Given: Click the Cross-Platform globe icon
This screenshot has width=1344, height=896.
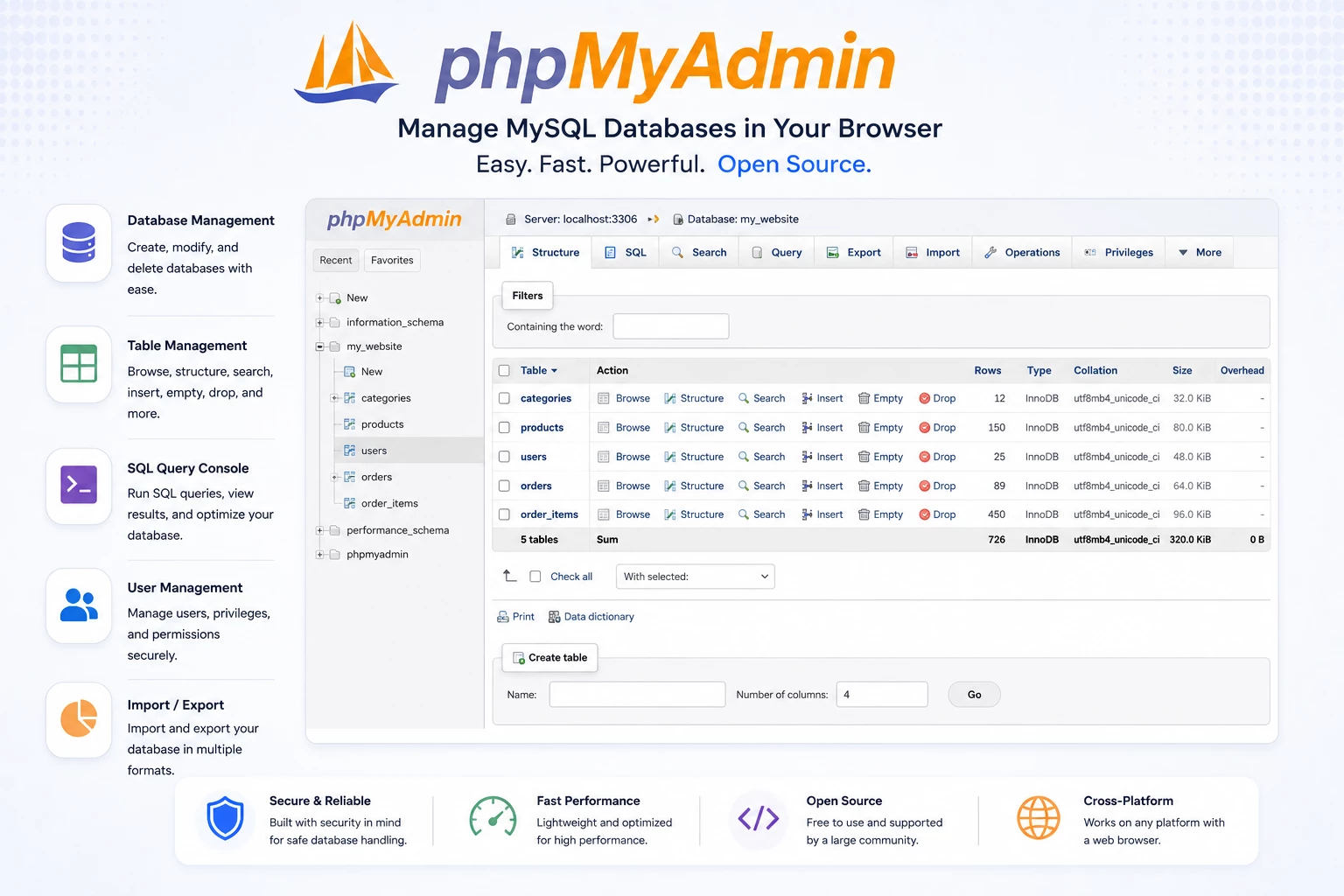Looking at the screenshot, I should coord(1039,818).
